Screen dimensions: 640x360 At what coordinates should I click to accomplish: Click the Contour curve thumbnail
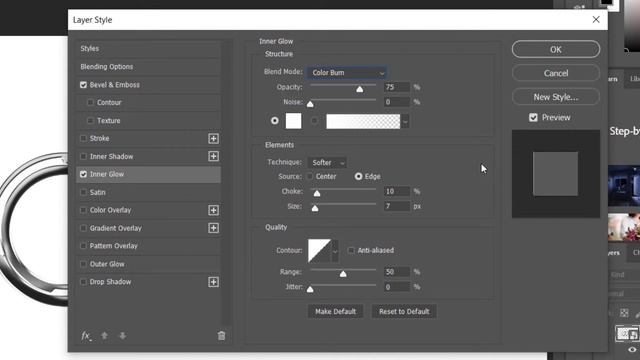tap(320, 251)
